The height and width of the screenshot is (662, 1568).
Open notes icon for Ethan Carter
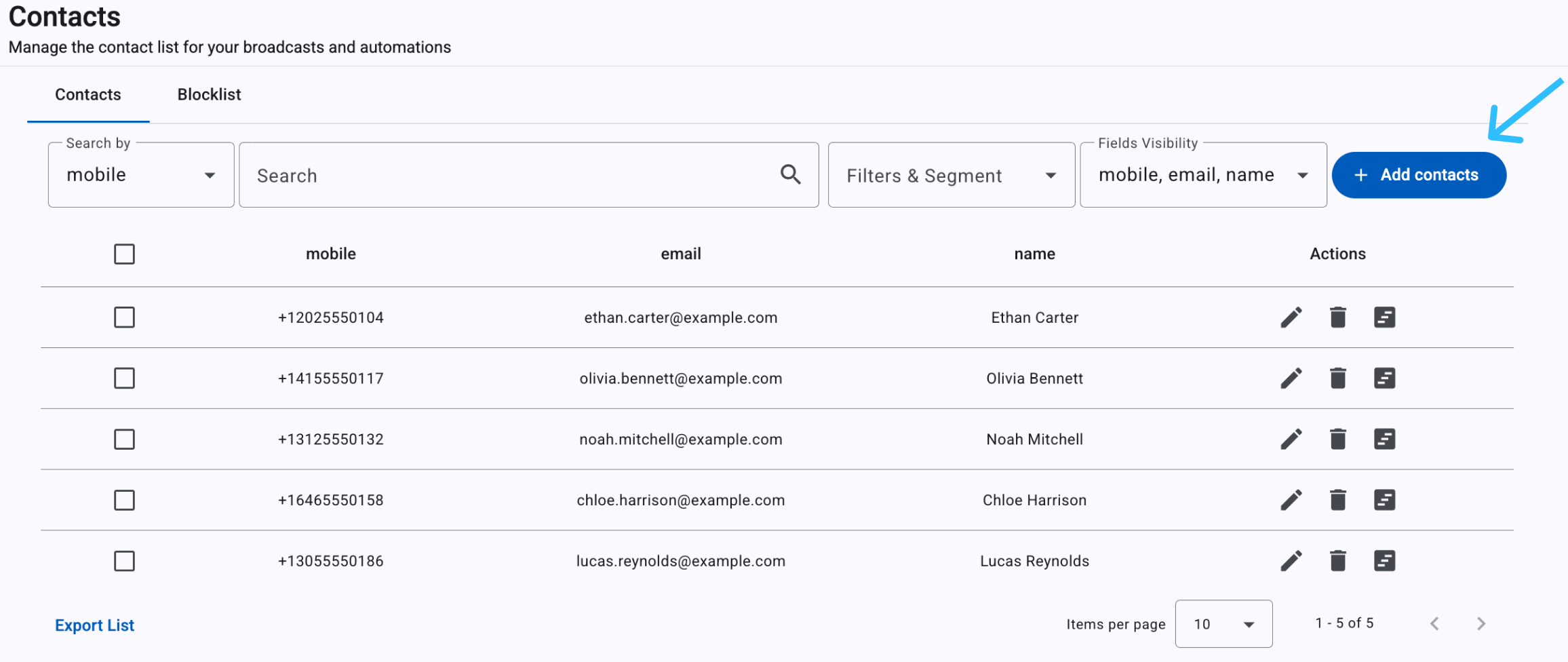tap(1384, 317)
